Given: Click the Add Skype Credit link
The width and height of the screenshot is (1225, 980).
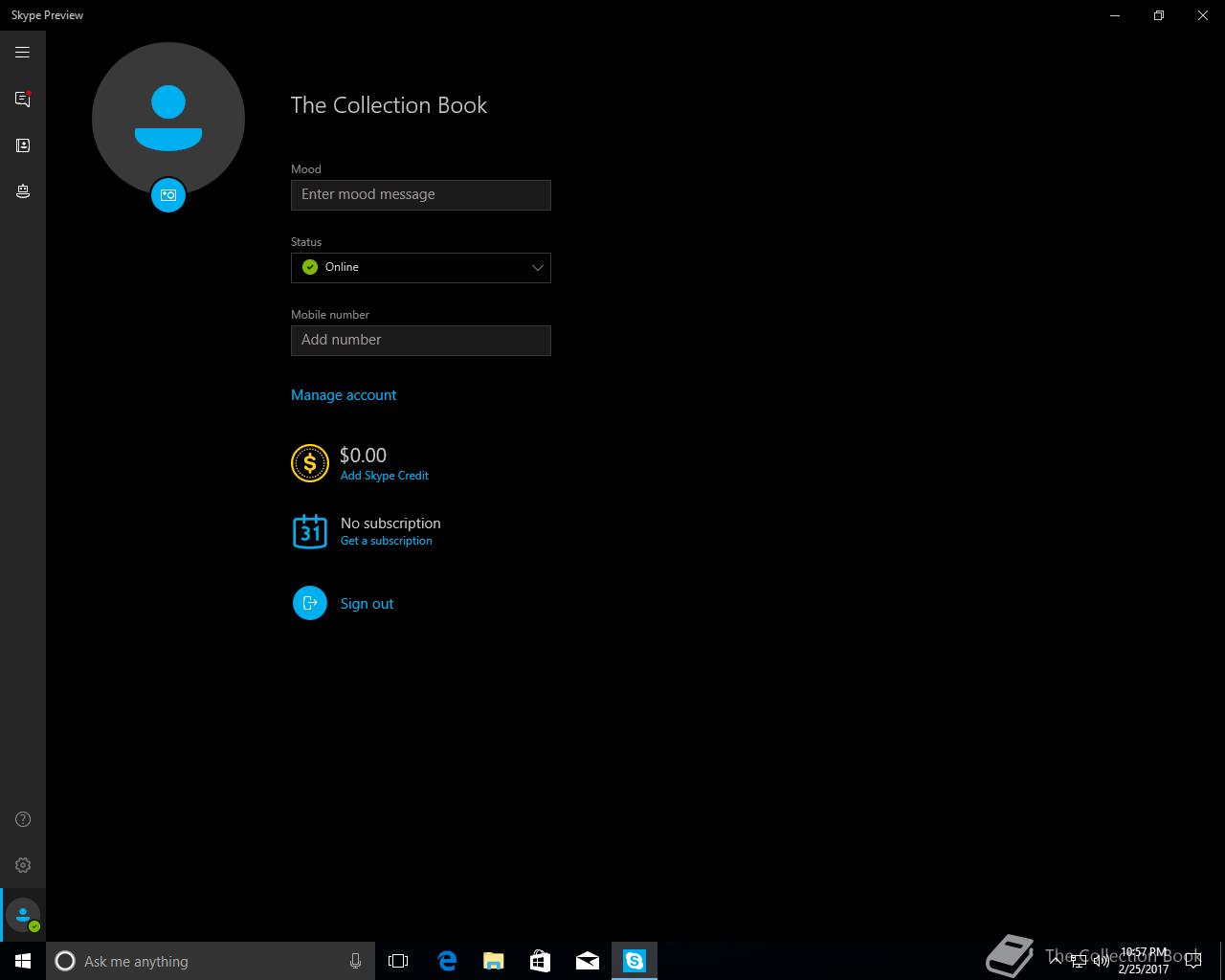Looking at the screenshot, I should tap(385, 476).
